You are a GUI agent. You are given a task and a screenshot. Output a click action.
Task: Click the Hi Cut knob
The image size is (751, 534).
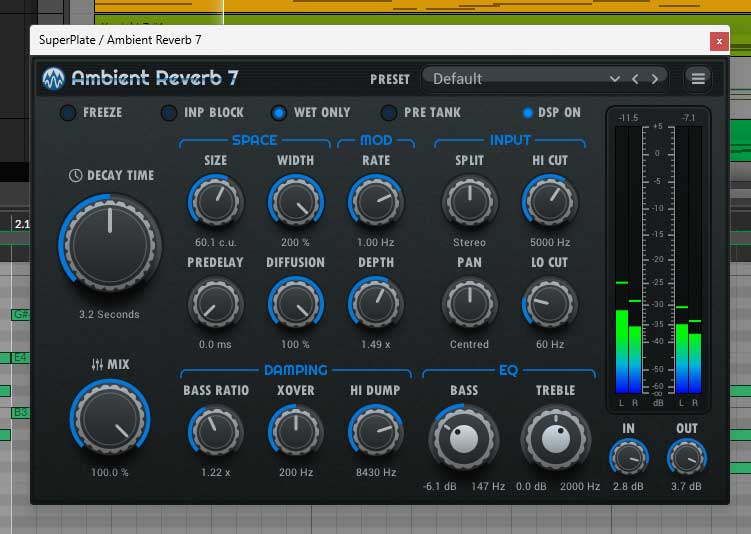click(x=549, y=201)
